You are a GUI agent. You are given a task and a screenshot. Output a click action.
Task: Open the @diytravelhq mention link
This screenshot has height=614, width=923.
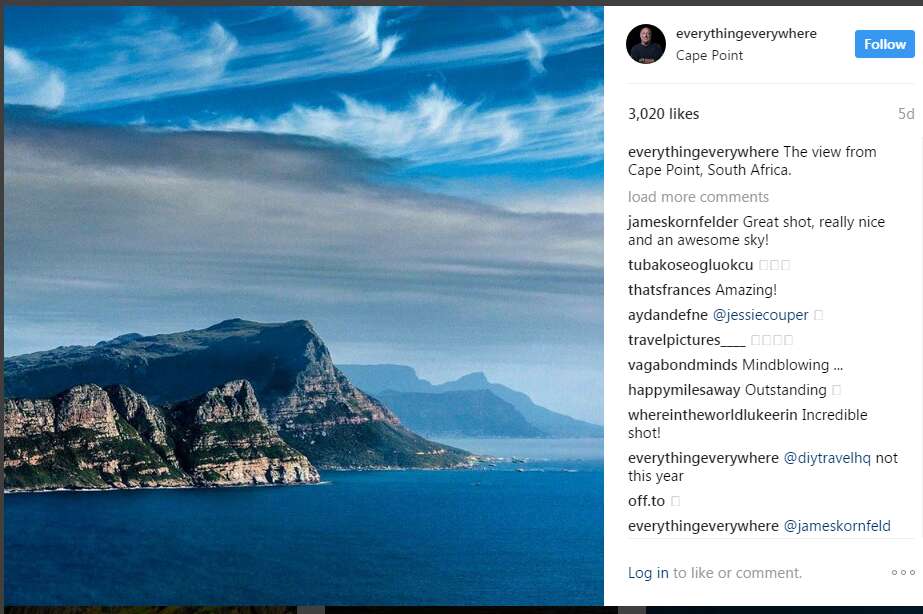tap(827, 457)
